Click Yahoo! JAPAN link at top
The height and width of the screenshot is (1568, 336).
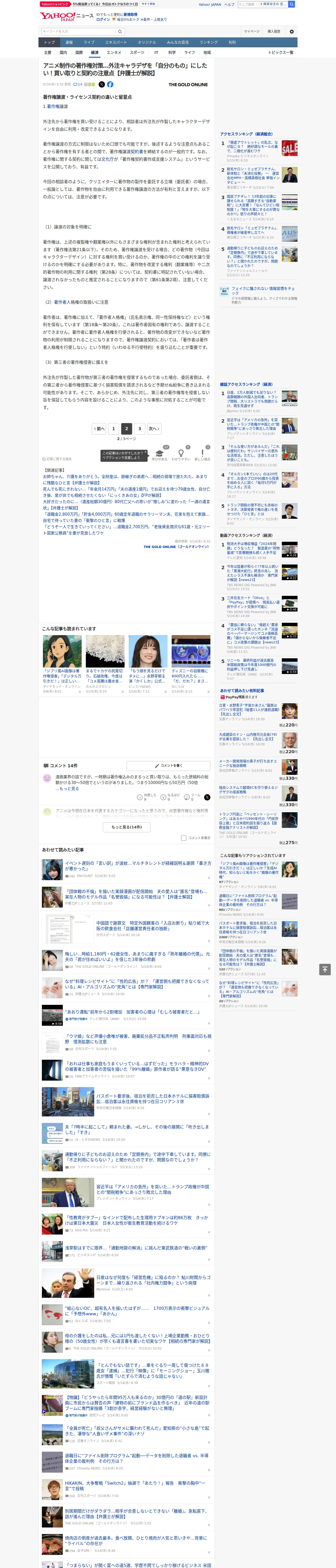pyautogui.click(x=210, y=4)
